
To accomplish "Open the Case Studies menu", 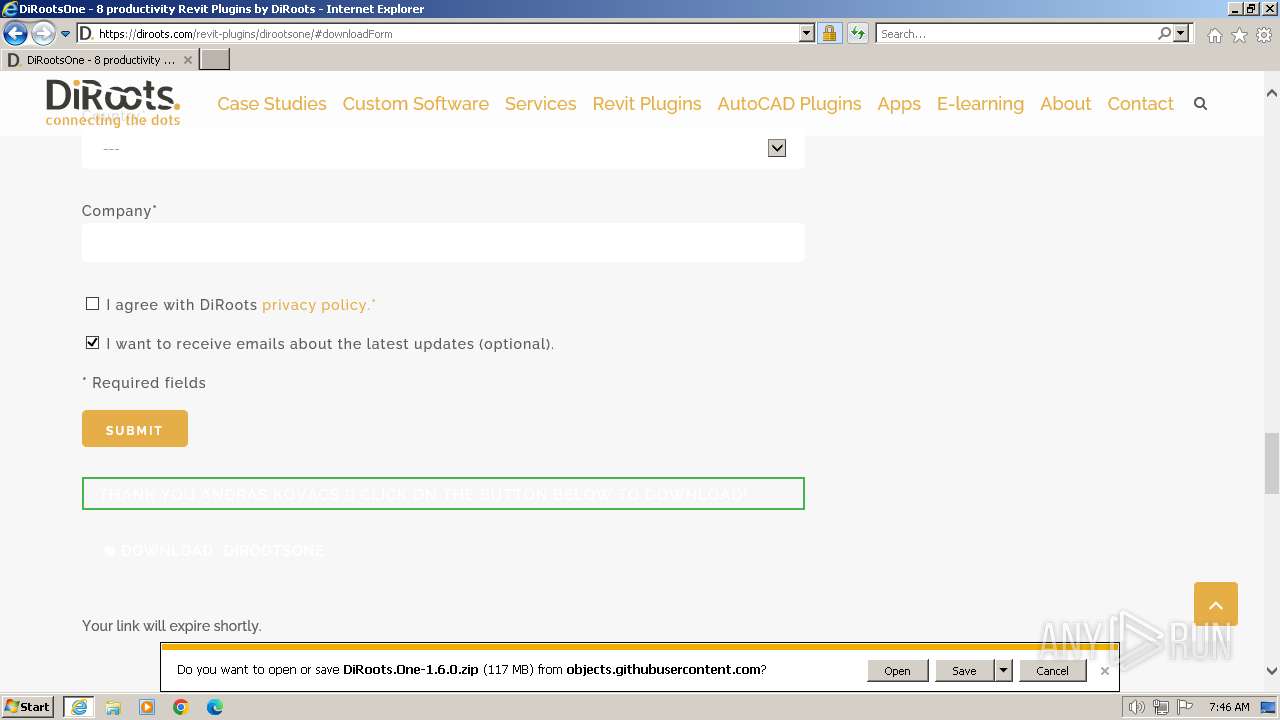I will [x=272, y=104].
